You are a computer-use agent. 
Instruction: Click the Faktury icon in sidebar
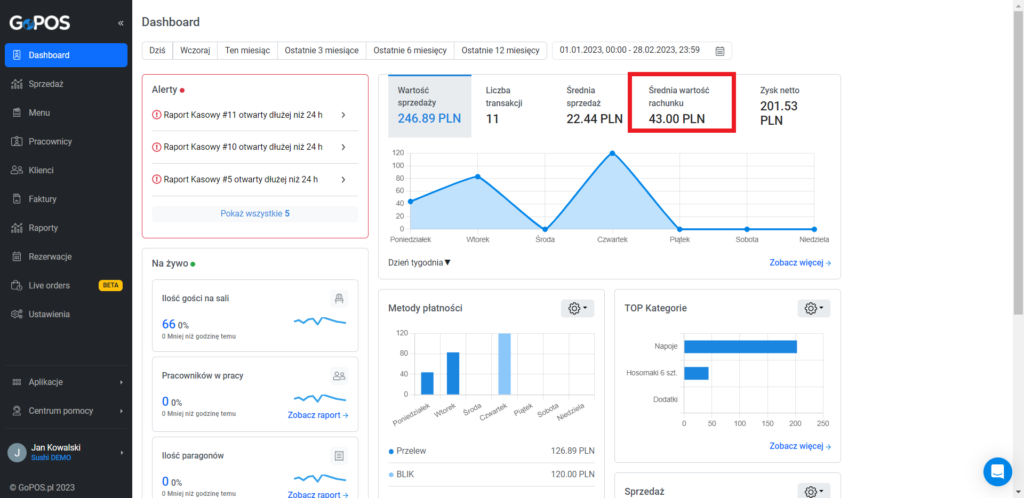click(18, 199)
